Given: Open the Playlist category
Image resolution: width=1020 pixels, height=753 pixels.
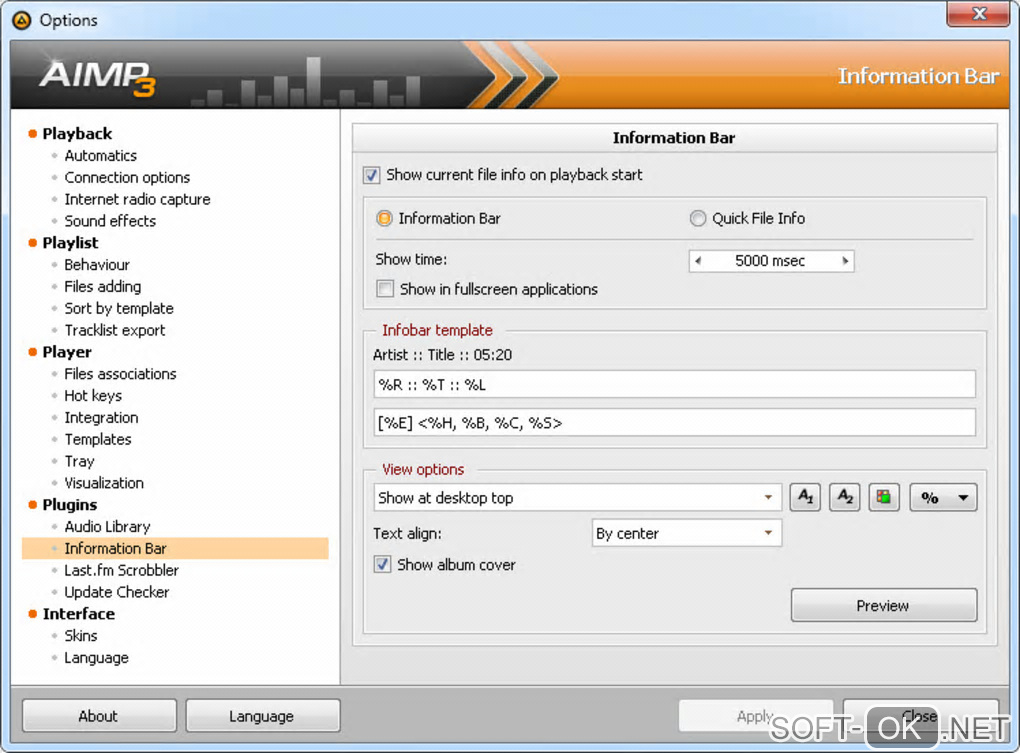Looking at the screenshot, I should click(70, 243).
